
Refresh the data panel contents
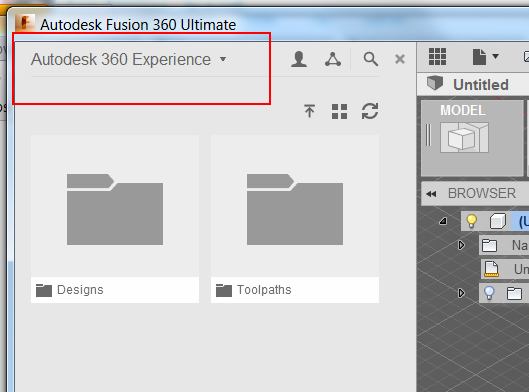pos(370,111)
